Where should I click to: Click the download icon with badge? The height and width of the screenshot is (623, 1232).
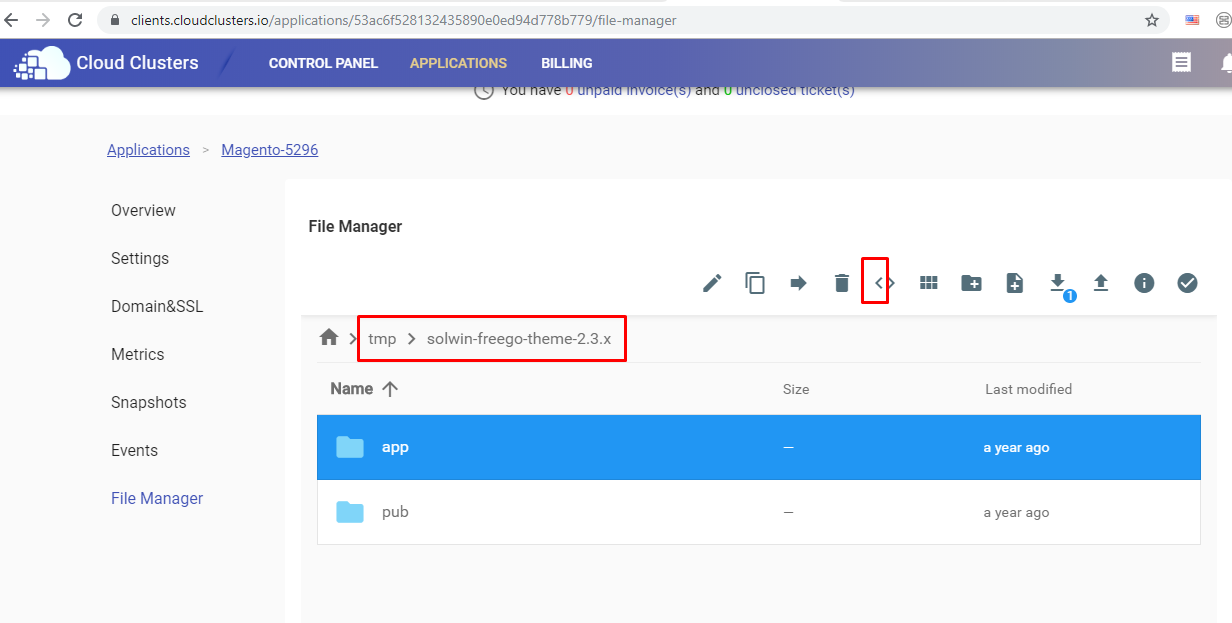click(1058, 283)
